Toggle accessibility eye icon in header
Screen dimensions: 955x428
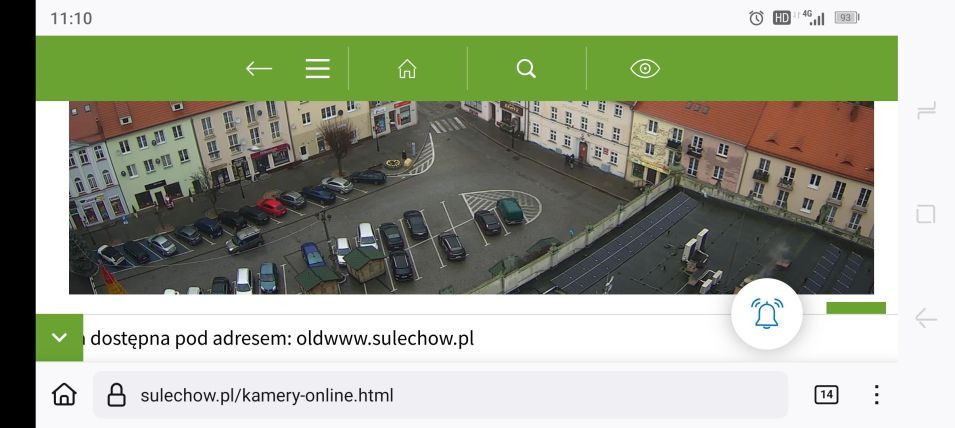(x=645, y=69)
